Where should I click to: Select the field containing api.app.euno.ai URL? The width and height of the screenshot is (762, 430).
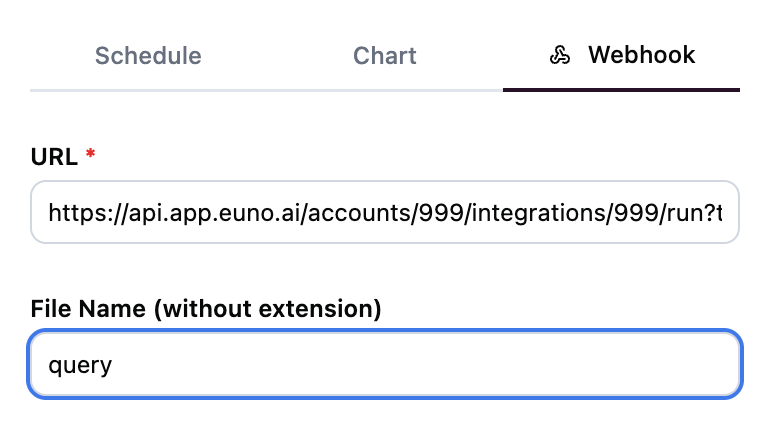pyautogui.click(x=385, y=212)
